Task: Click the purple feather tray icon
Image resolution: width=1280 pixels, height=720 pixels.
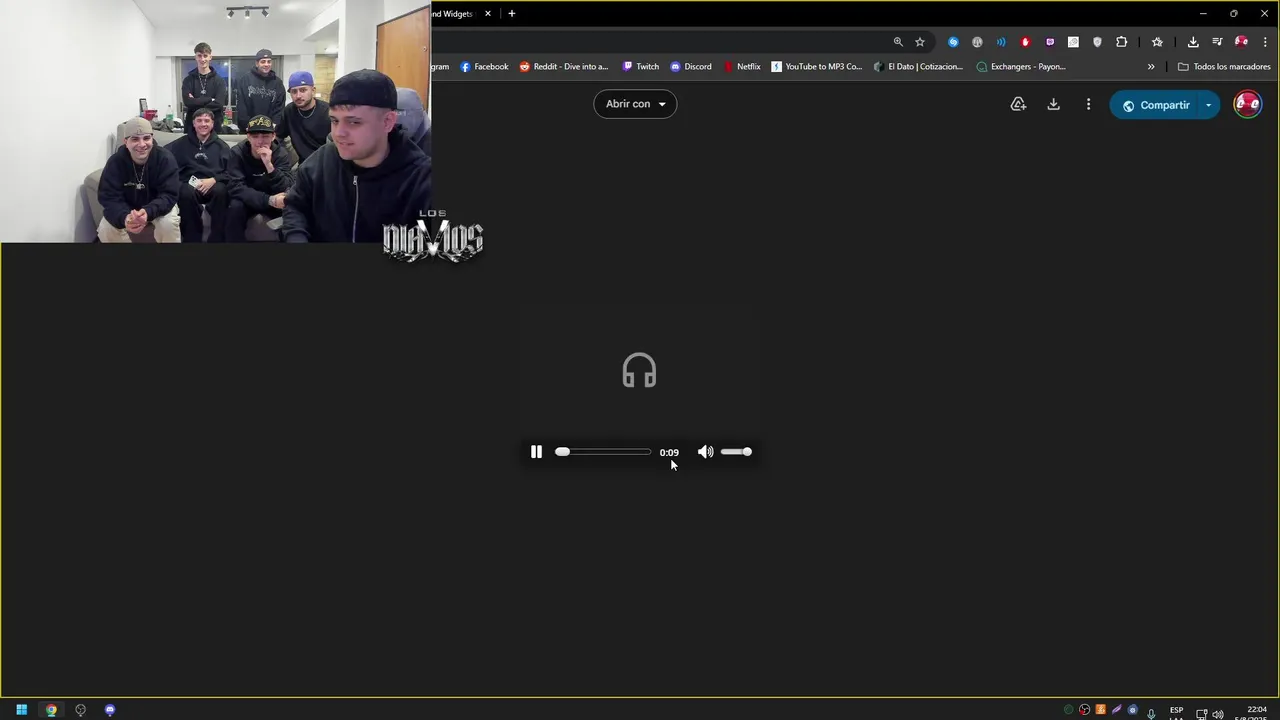Action: pyautogui.click(x=1117, y=710)
